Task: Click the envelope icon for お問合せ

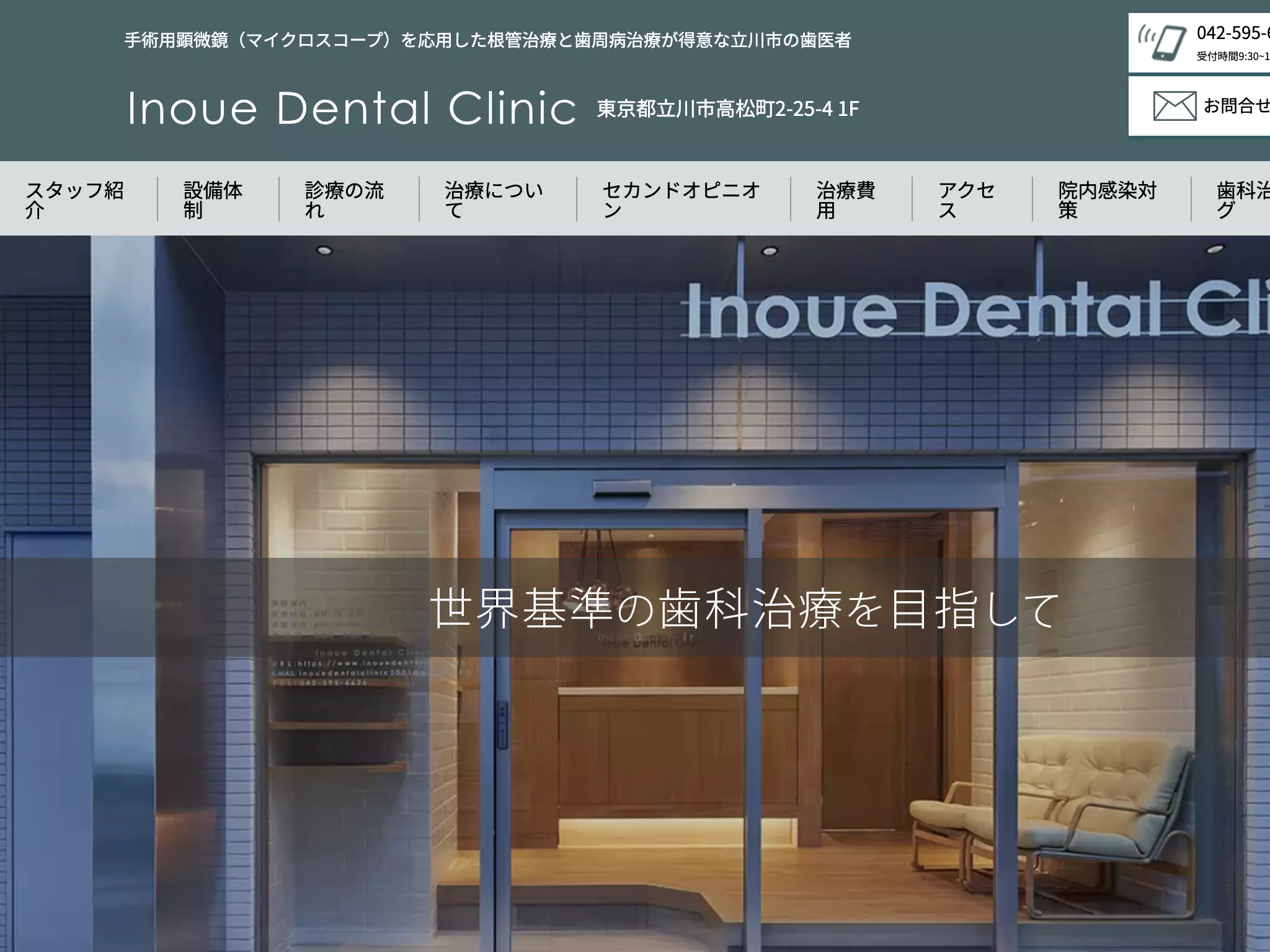Action: [x=1175, y=105]
